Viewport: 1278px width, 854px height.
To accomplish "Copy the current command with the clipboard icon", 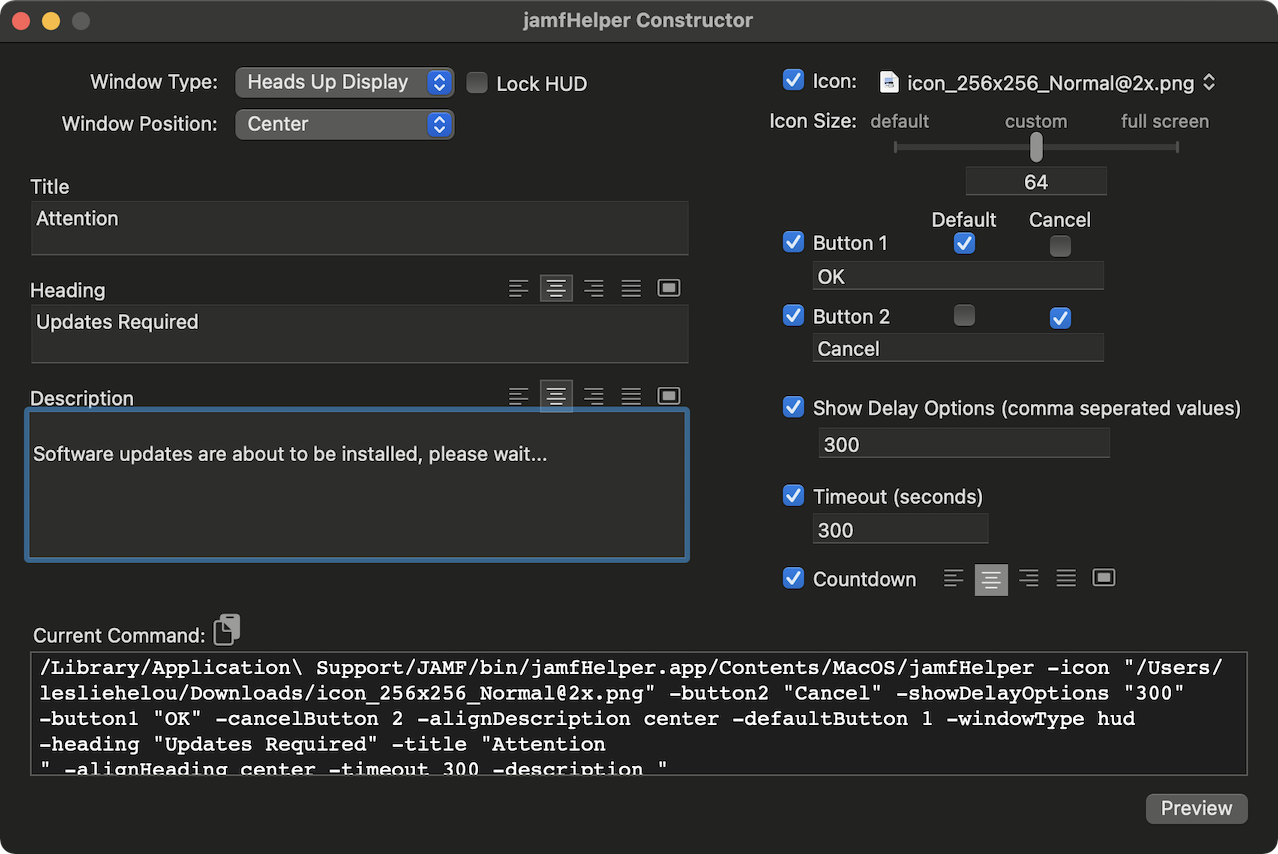I will 227,629.
